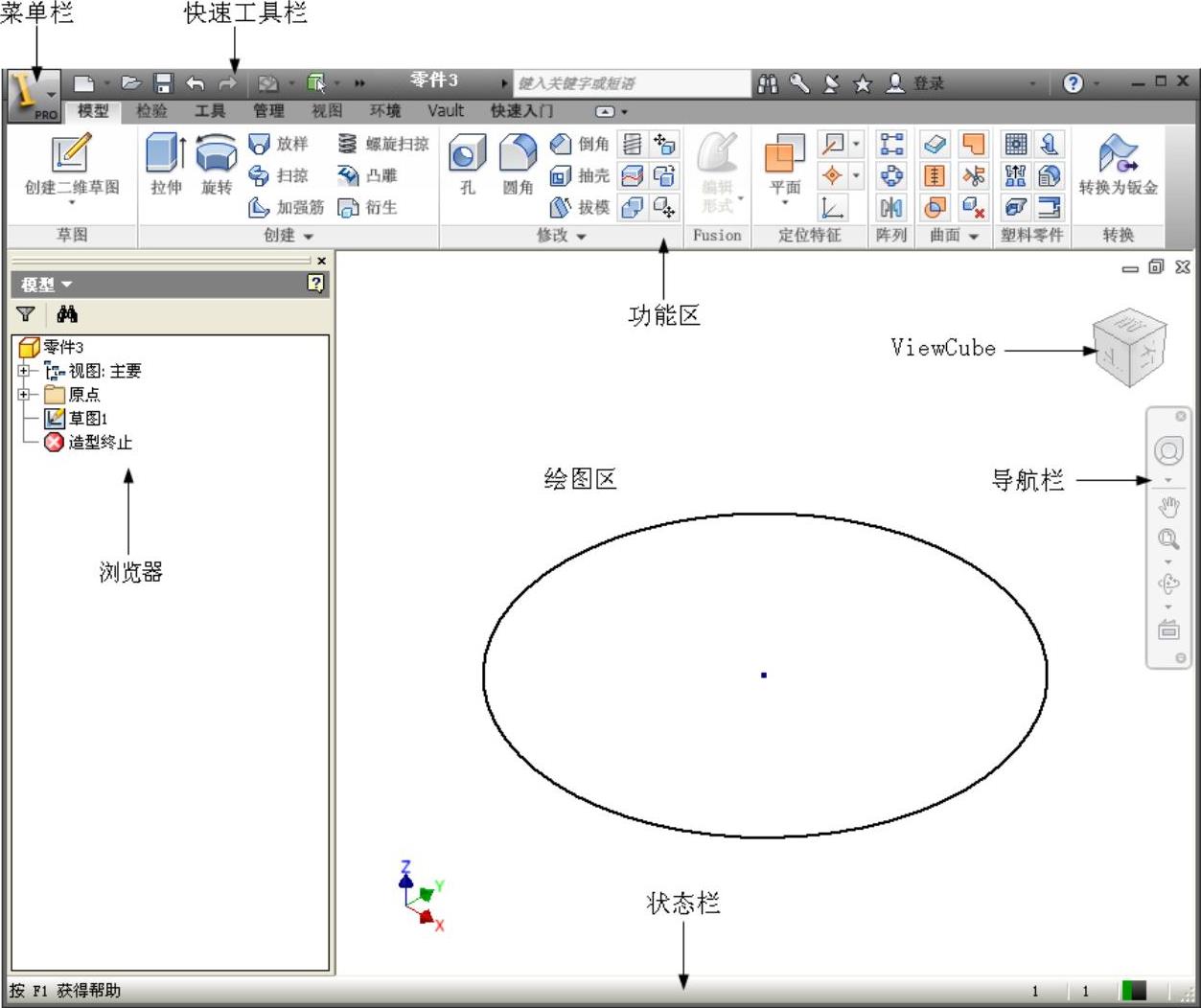The image size is (1201, 1008).
Task: Click the Open folder icon
Action: (x=131, y=83)
